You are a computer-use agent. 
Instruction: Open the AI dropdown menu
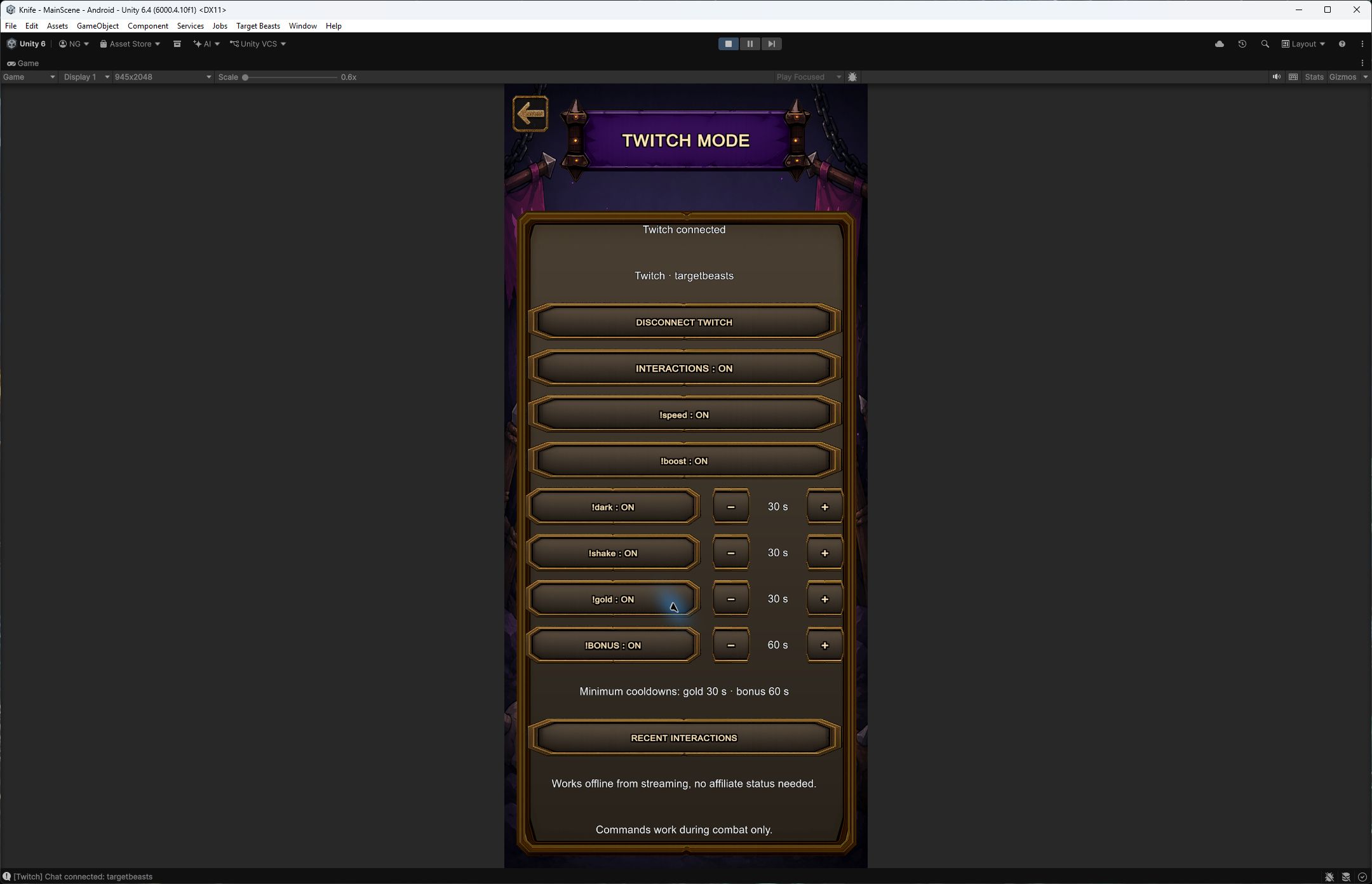coord(206,44)
